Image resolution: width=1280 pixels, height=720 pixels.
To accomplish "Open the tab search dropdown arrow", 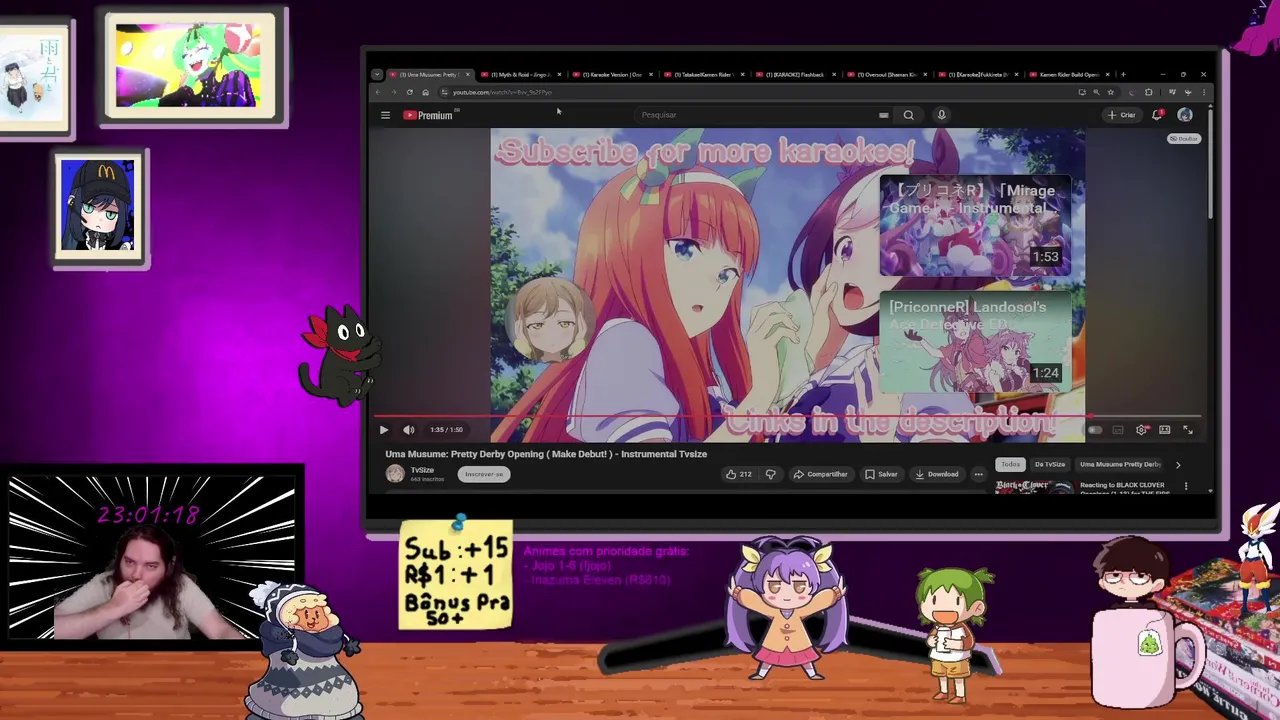I will [x=376, y=75].
